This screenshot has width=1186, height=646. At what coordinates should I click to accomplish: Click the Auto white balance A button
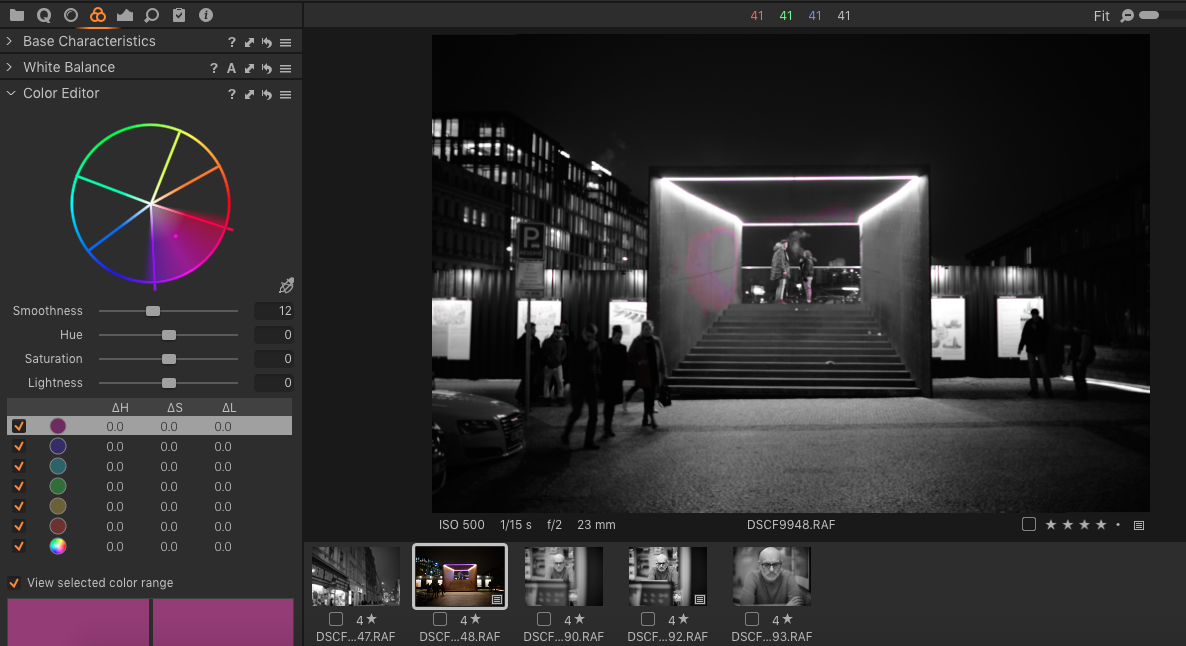pos(231,67)
